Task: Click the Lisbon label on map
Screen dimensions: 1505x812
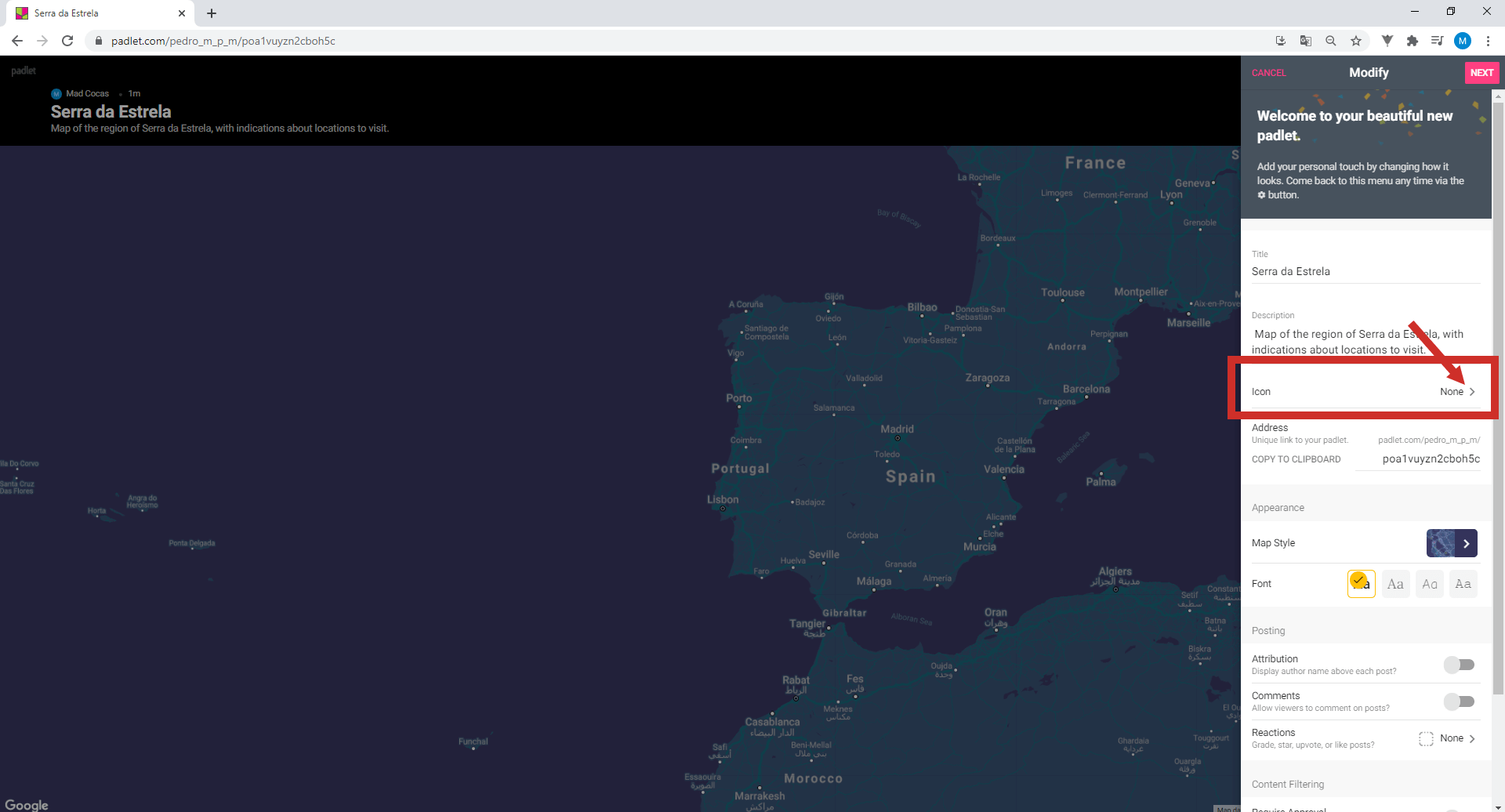Action: 723,499
